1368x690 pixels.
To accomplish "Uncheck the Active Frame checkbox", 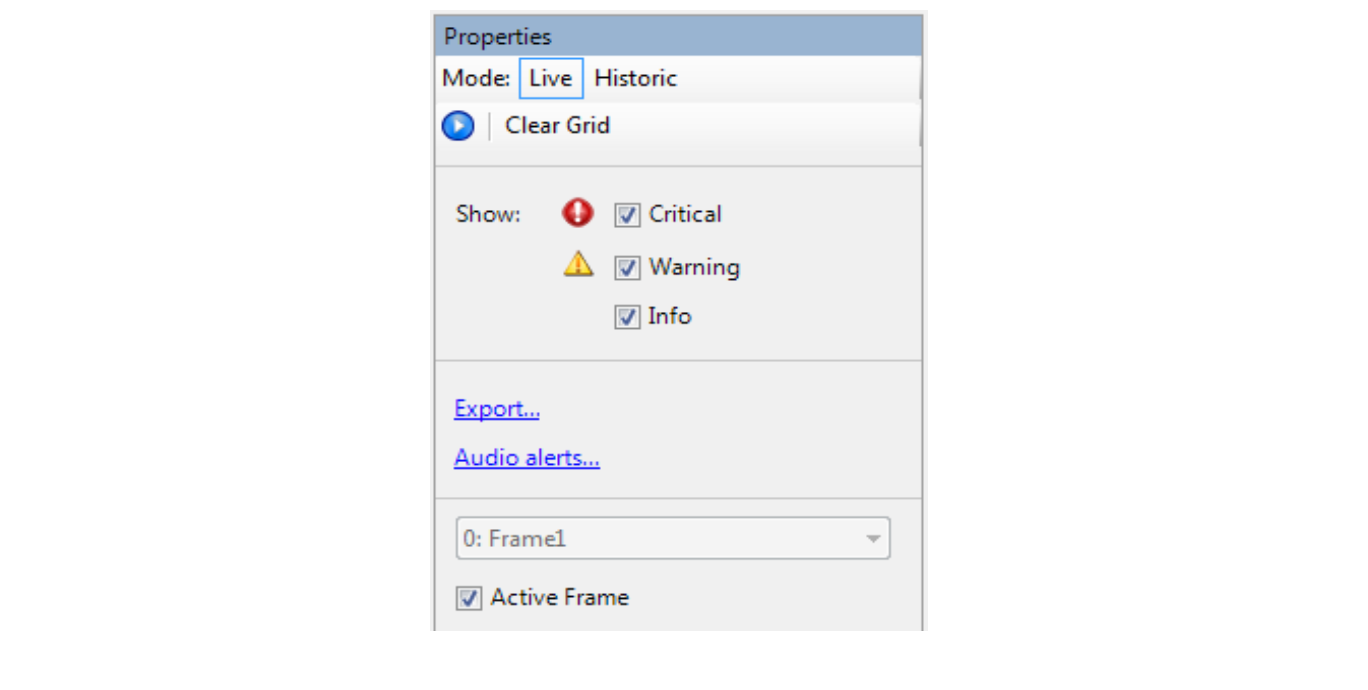I will pyautogui.click(x=468, y=598).
